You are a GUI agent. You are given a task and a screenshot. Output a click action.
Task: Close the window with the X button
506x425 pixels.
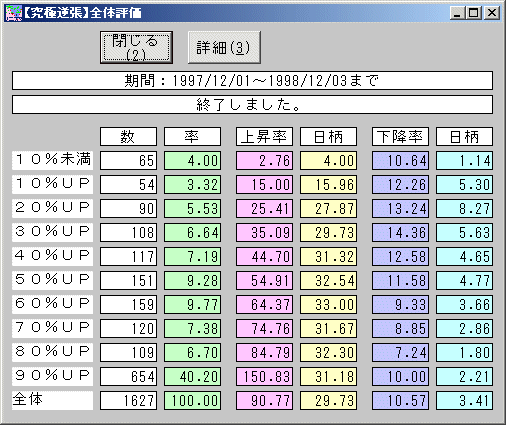(492, 13)
